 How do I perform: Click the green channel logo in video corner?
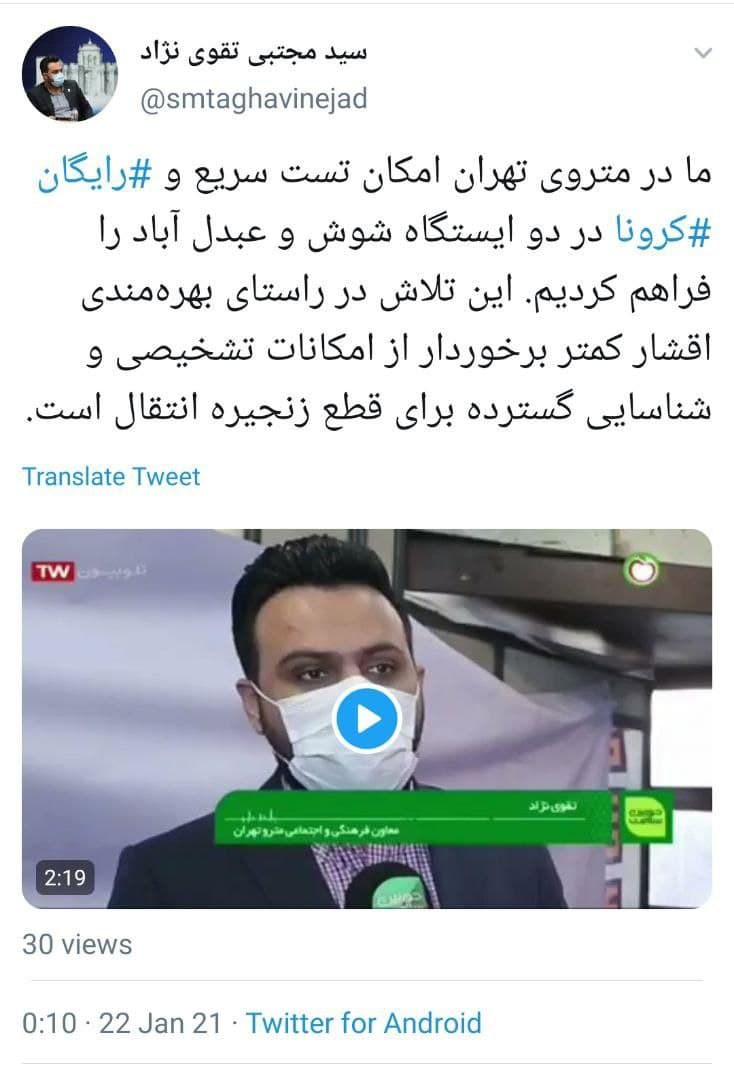tap(641, 569)
